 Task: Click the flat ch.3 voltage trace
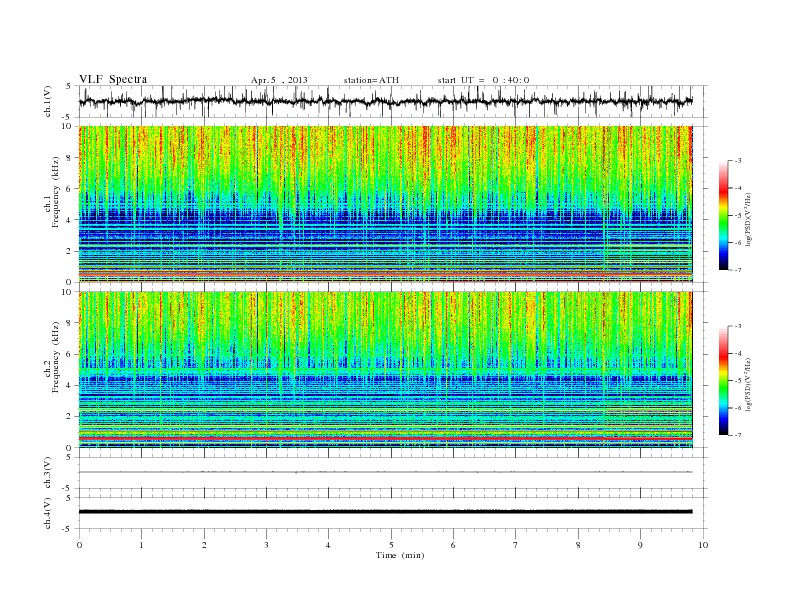[x=385, y=472]
